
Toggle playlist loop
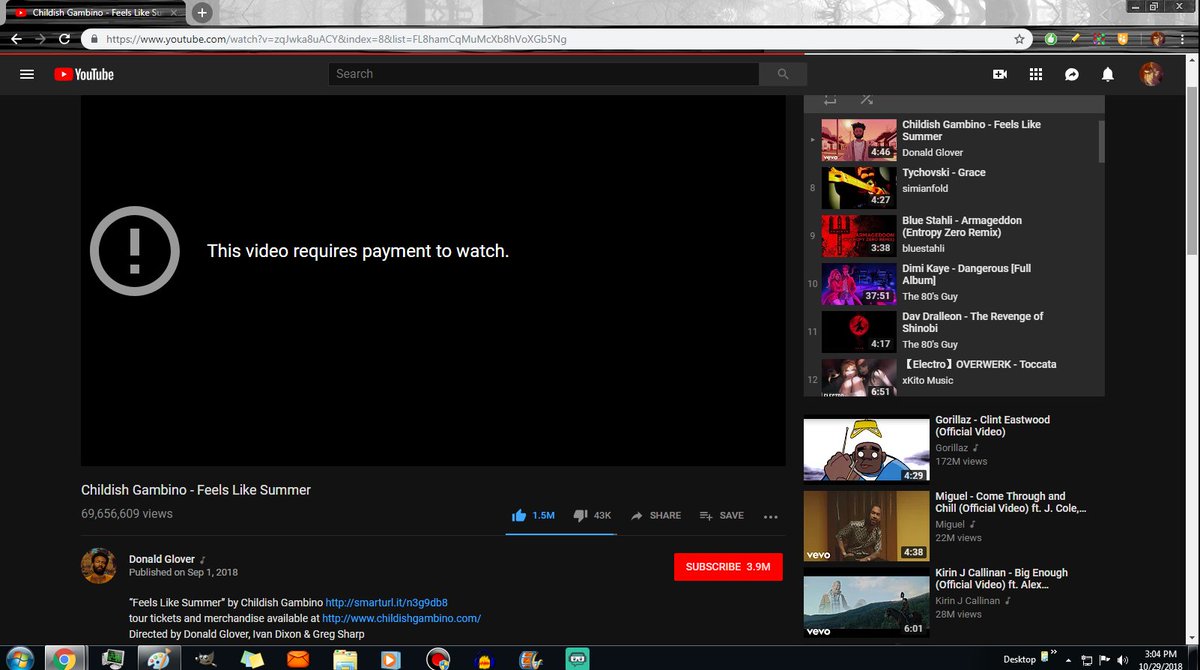tap(830, 99)
